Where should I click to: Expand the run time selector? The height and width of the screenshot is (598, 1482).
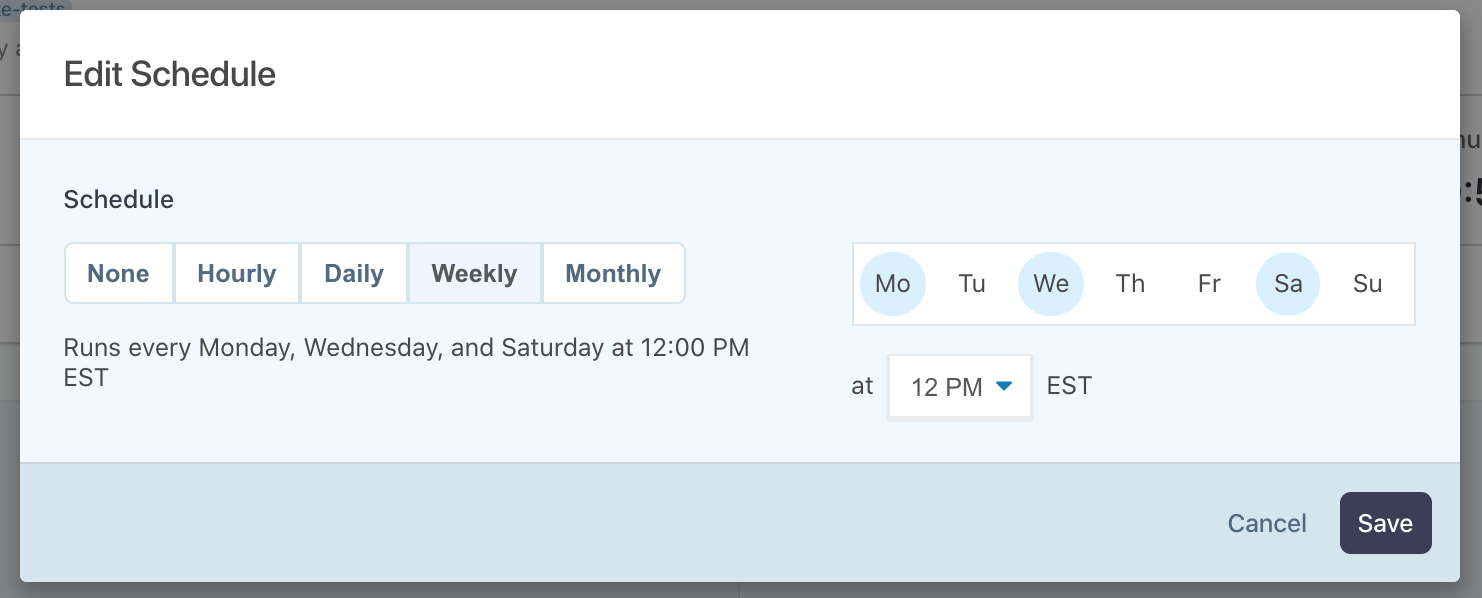(959, 386)
